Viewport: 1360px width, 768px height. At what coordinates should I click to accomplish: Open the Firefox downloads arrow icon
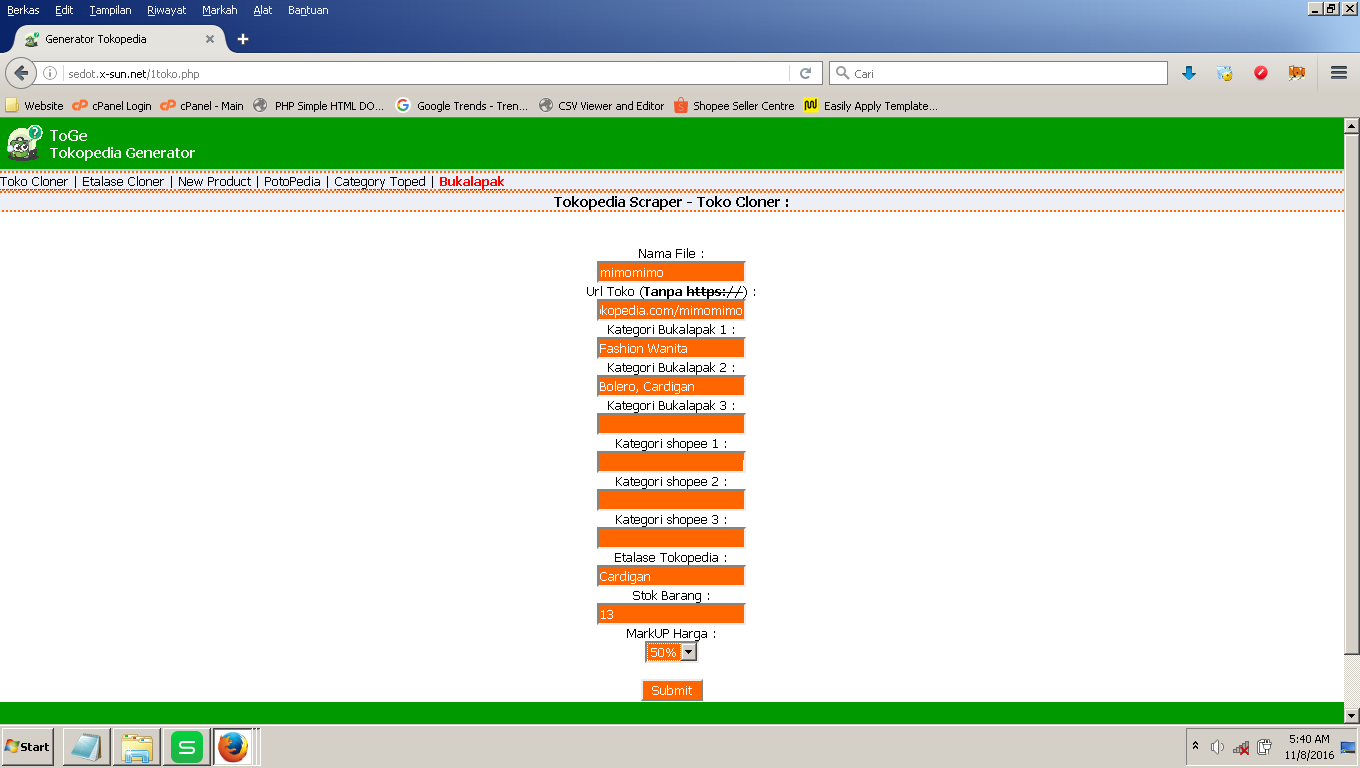(x=1189, y=73)
